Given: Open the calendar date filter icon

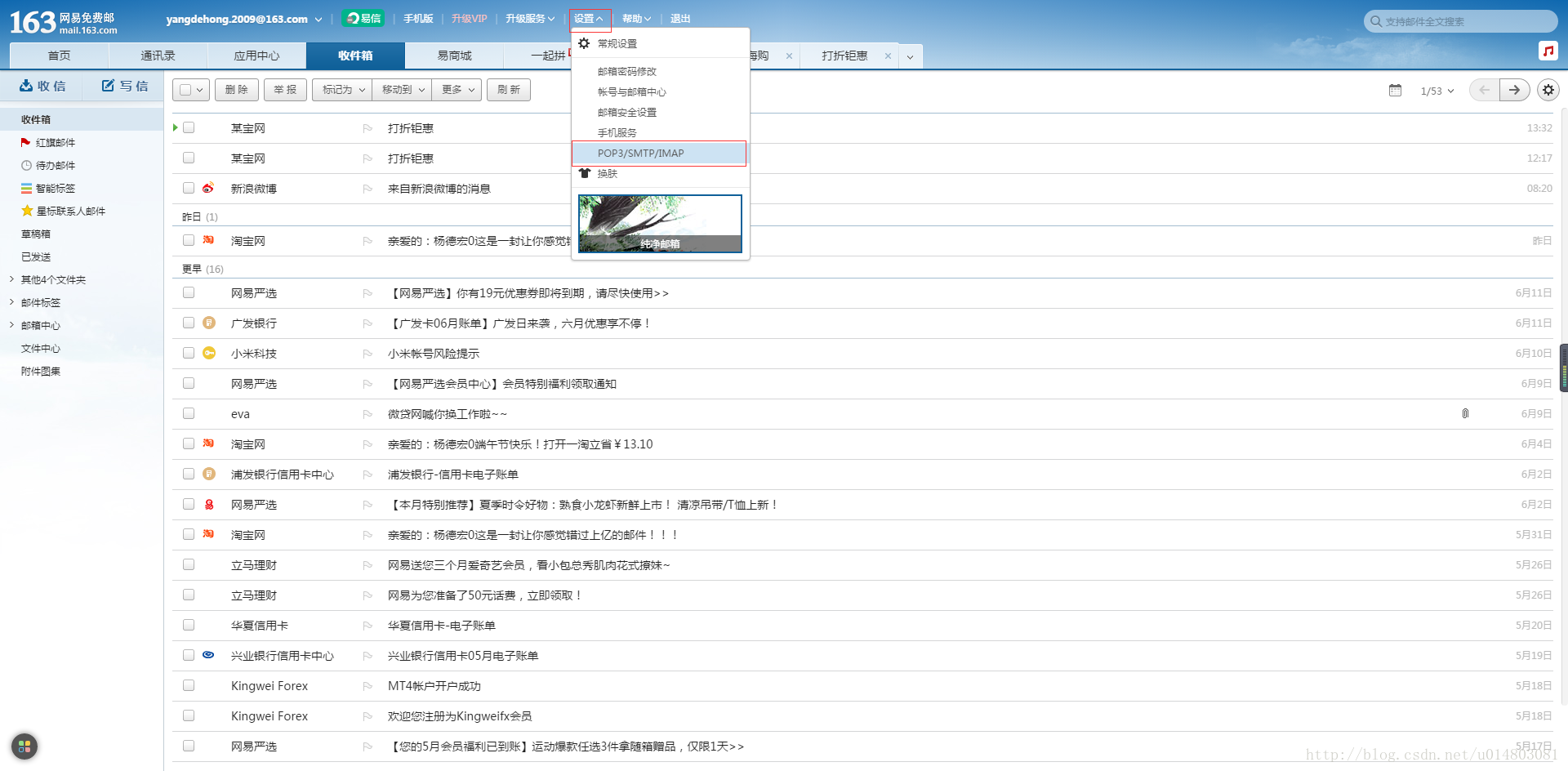Looking at the screenshot, I should coord(1396,90).
